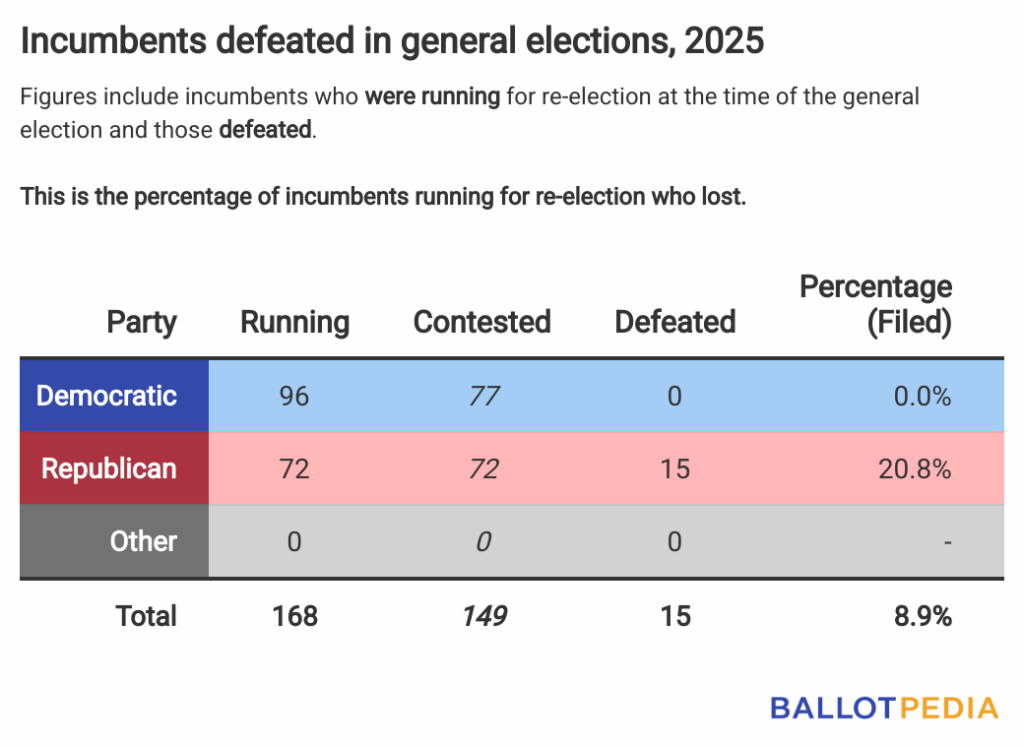The width and height of the screenshot is (1024, 746).
Task: Click the Democratic contested value 77
Action: click(484, 396)
